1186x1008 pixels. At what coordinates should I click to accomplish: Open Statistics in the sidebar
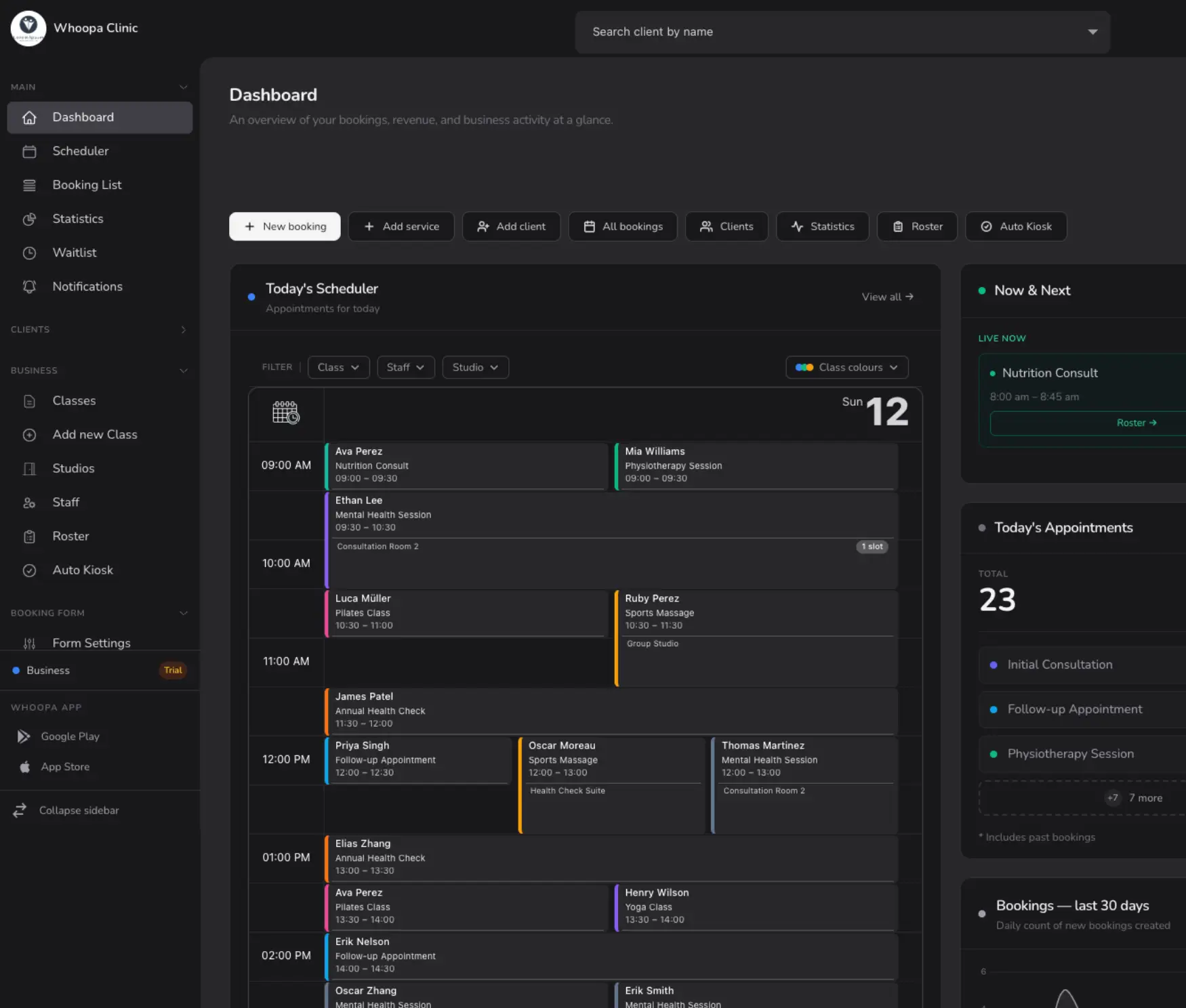coord(100,219)
